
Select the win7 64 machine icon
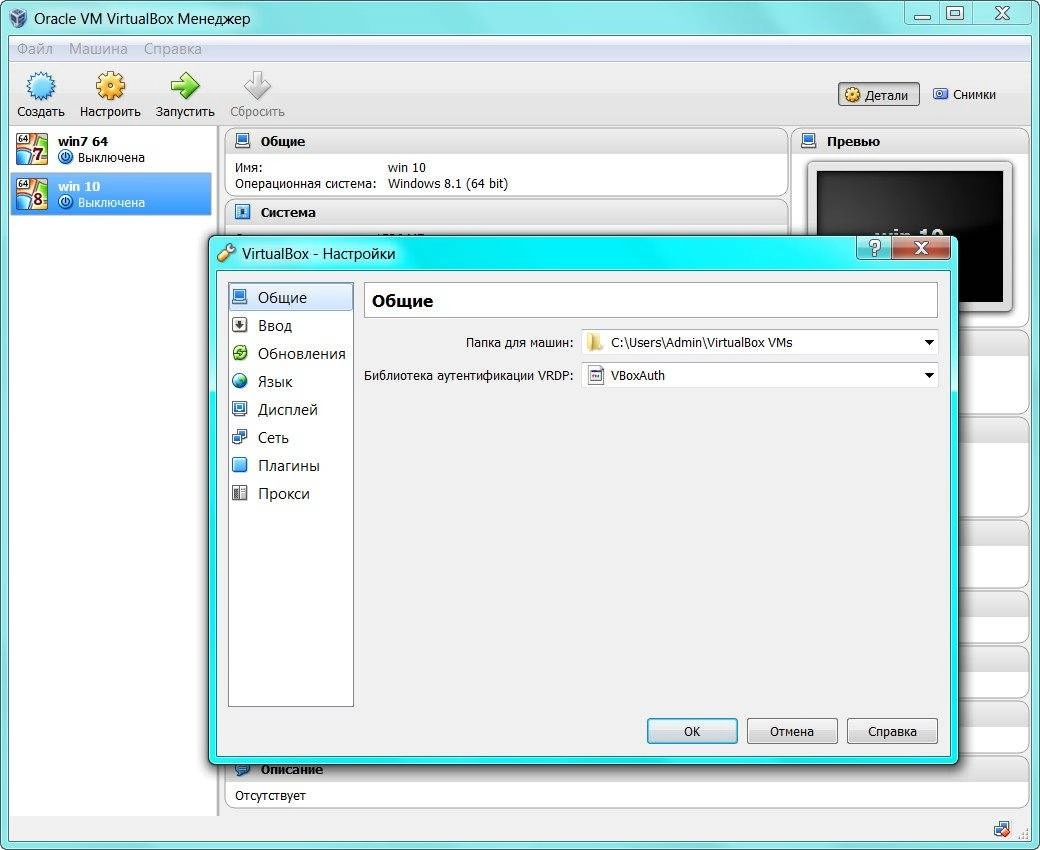pos(32,149)
